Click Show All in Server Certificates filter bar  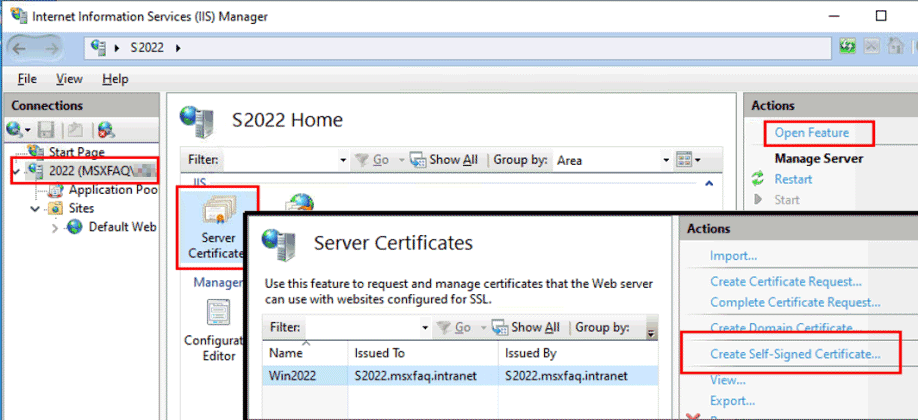tap(526, 327)
